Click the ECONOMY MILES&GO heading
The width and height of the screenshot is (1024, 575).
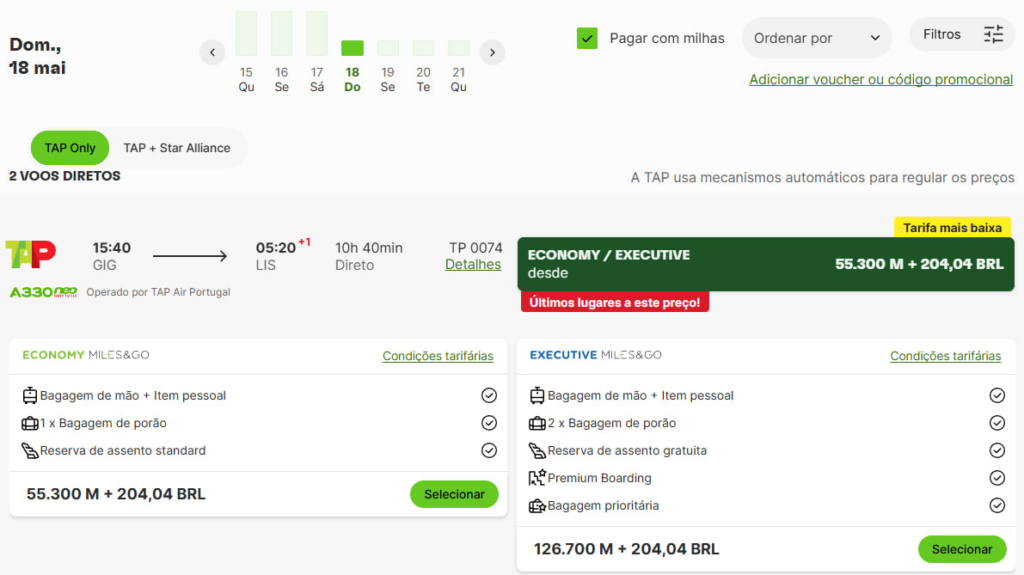click(86, 355)
